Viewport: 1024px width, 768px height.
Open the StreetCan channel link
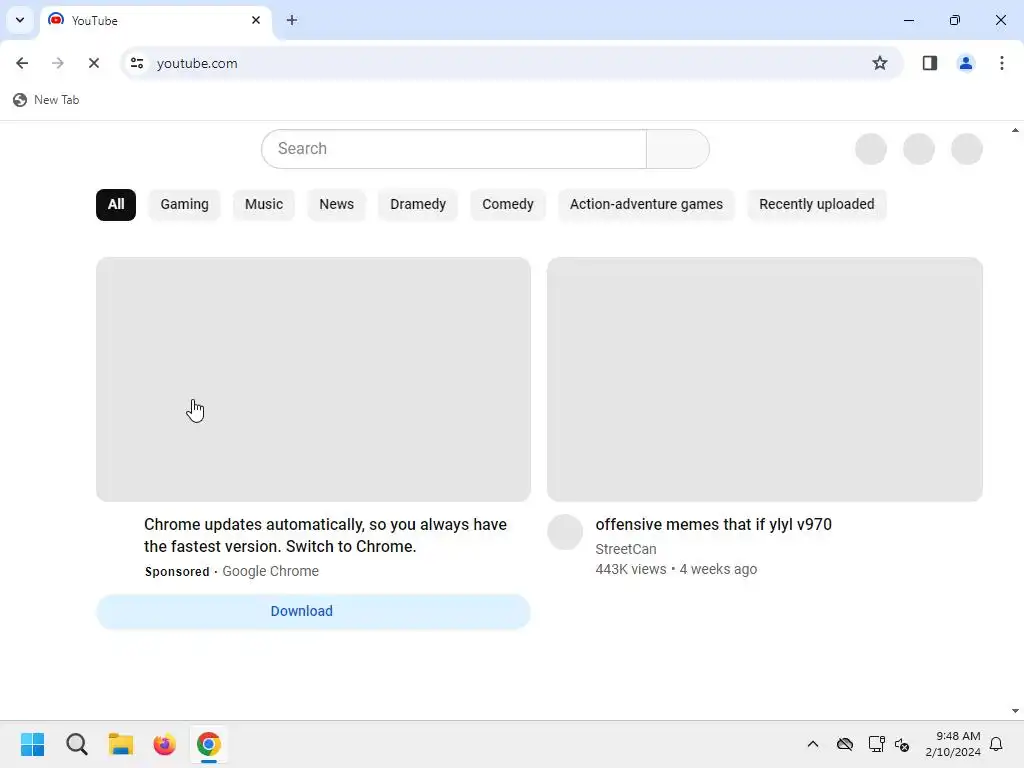[x=626, y=549]
